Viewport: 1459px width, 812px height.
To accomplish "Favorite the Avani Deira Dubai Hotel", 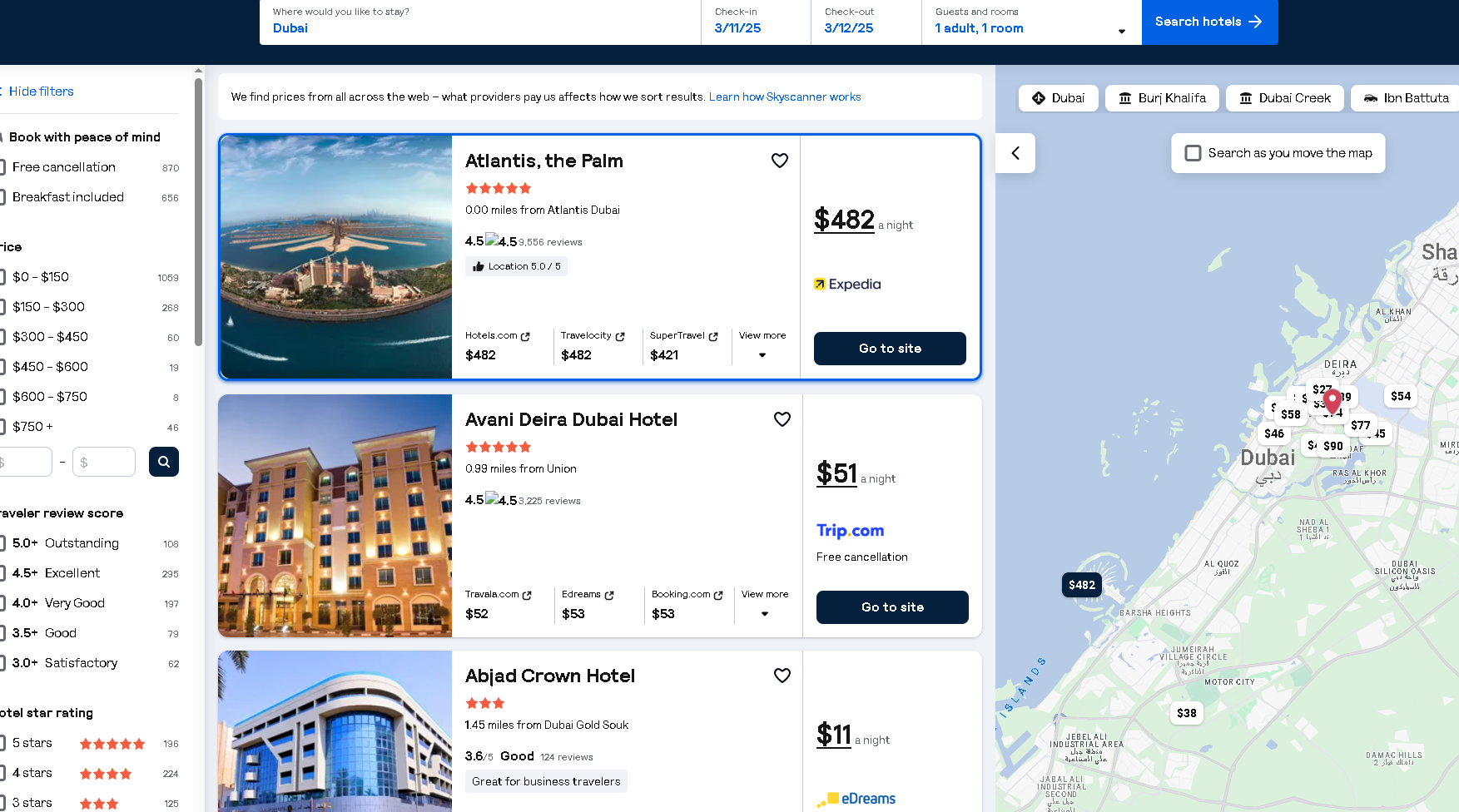I will click(x=782, y=419).
